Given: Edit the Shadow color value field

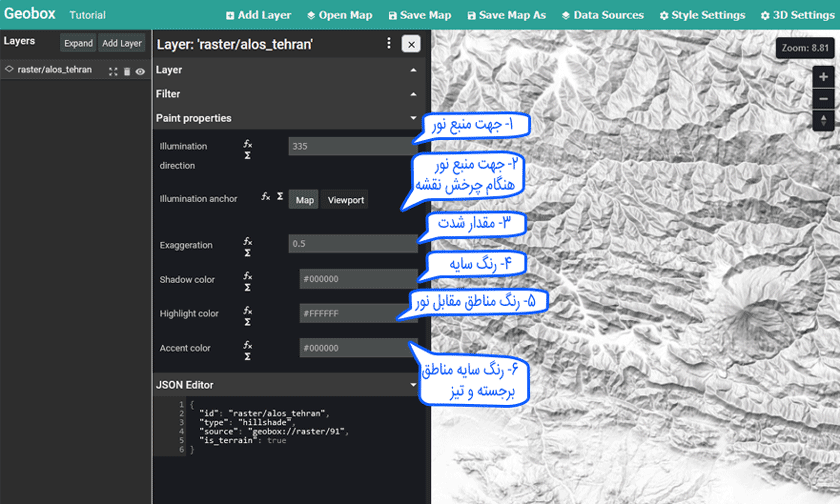Looking at the screenshot, I should coord(357,280).
